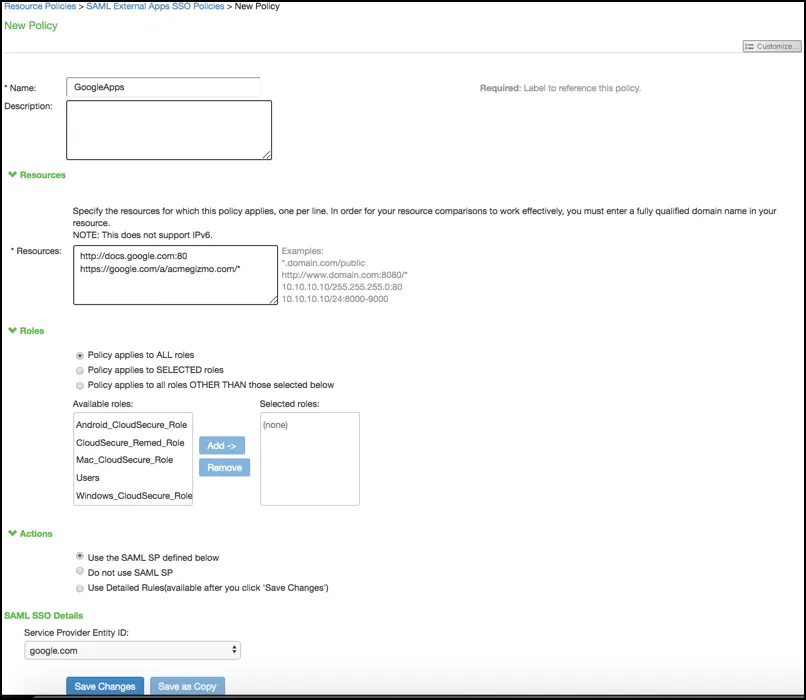Open the Service Provider Entity ID dropdown
This screenshot has height=700, width=806.
132,651
